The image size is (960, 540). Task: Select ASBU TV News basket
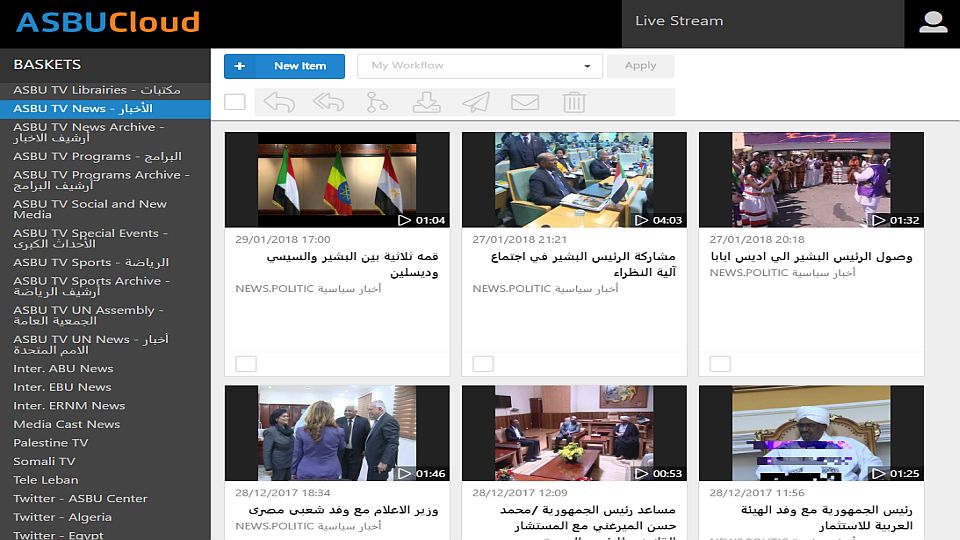click(105, 108)
